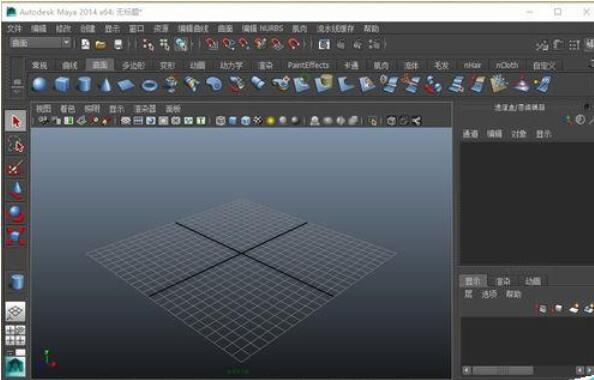Create a NURBS sphere from the shelf
The image size is (594, 380).
click(x=40, y=84)
